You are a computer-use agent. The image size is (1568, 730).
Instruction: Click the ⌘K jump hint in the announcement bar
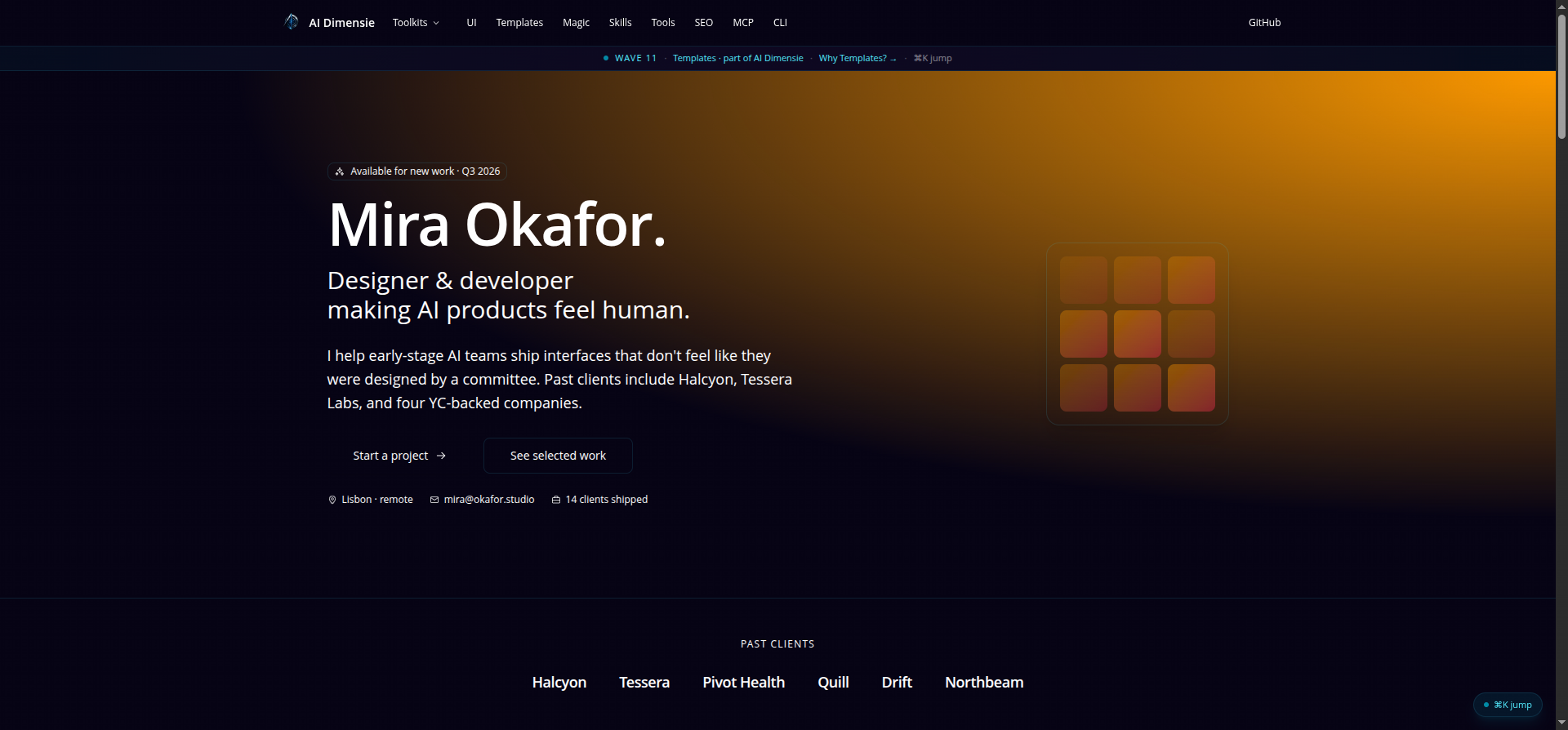(x=933, y=58)
